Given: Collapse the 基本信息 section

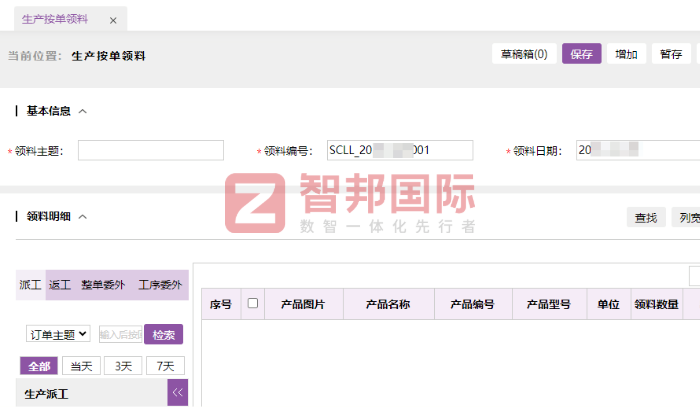Looking at the screenshot, I should point(83,111).
